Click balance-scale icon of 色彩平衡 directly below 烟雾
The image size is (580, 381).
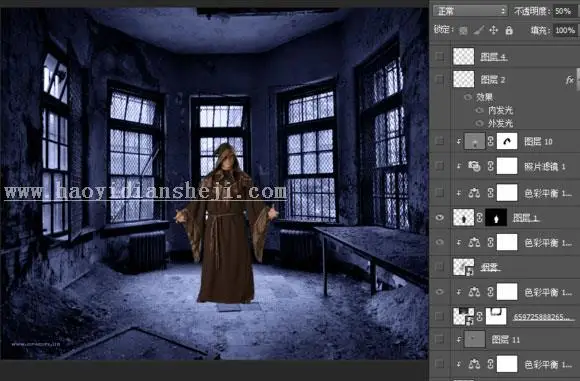[474, 292]
